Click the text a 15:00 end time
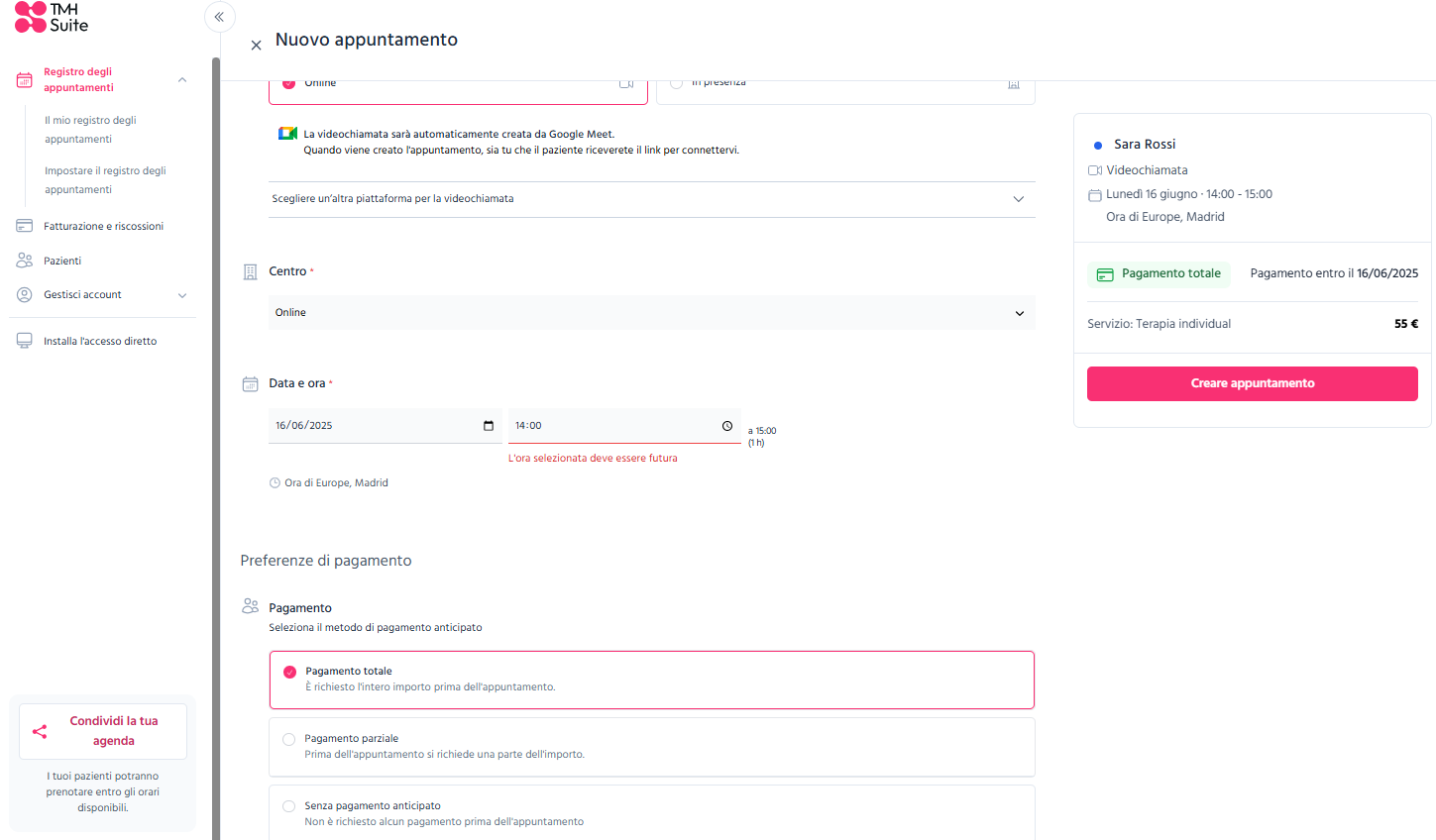The height and width of the screenshot is (840, 1436). [762, 431]
